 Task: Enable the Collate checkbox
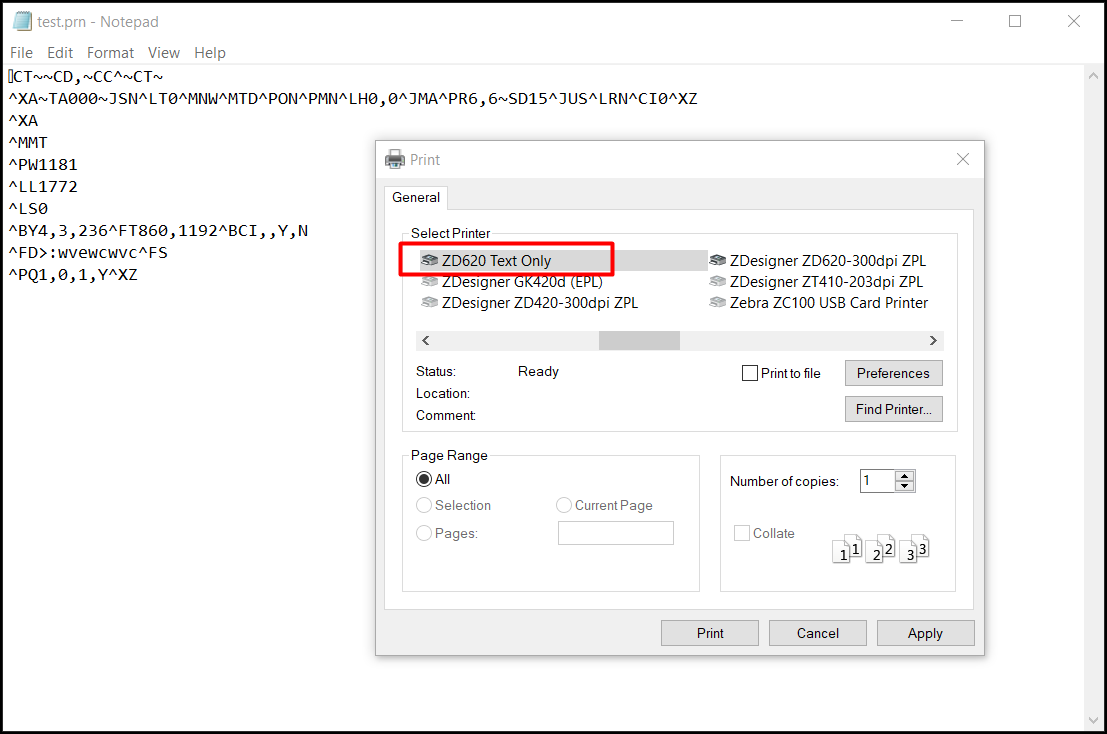coord(741,533)
